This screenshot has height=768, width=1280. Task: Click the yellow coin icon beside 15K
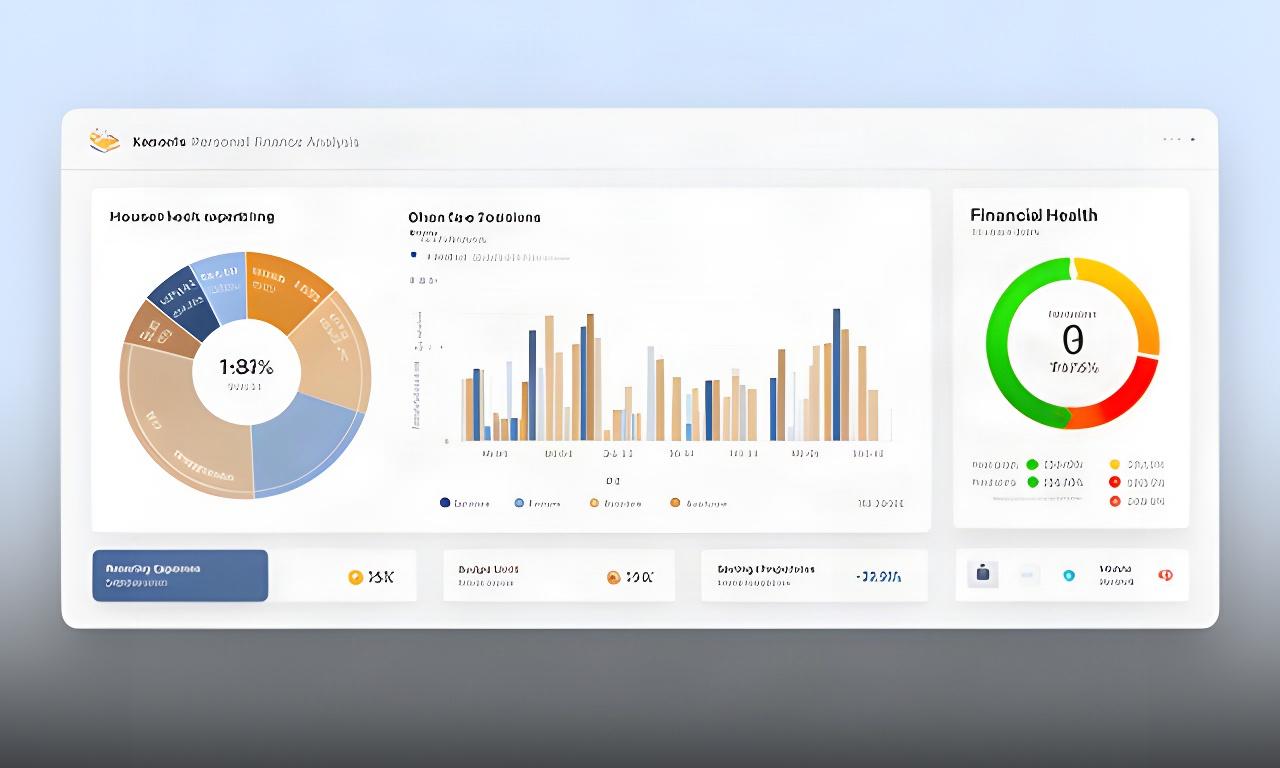point(354,577)
